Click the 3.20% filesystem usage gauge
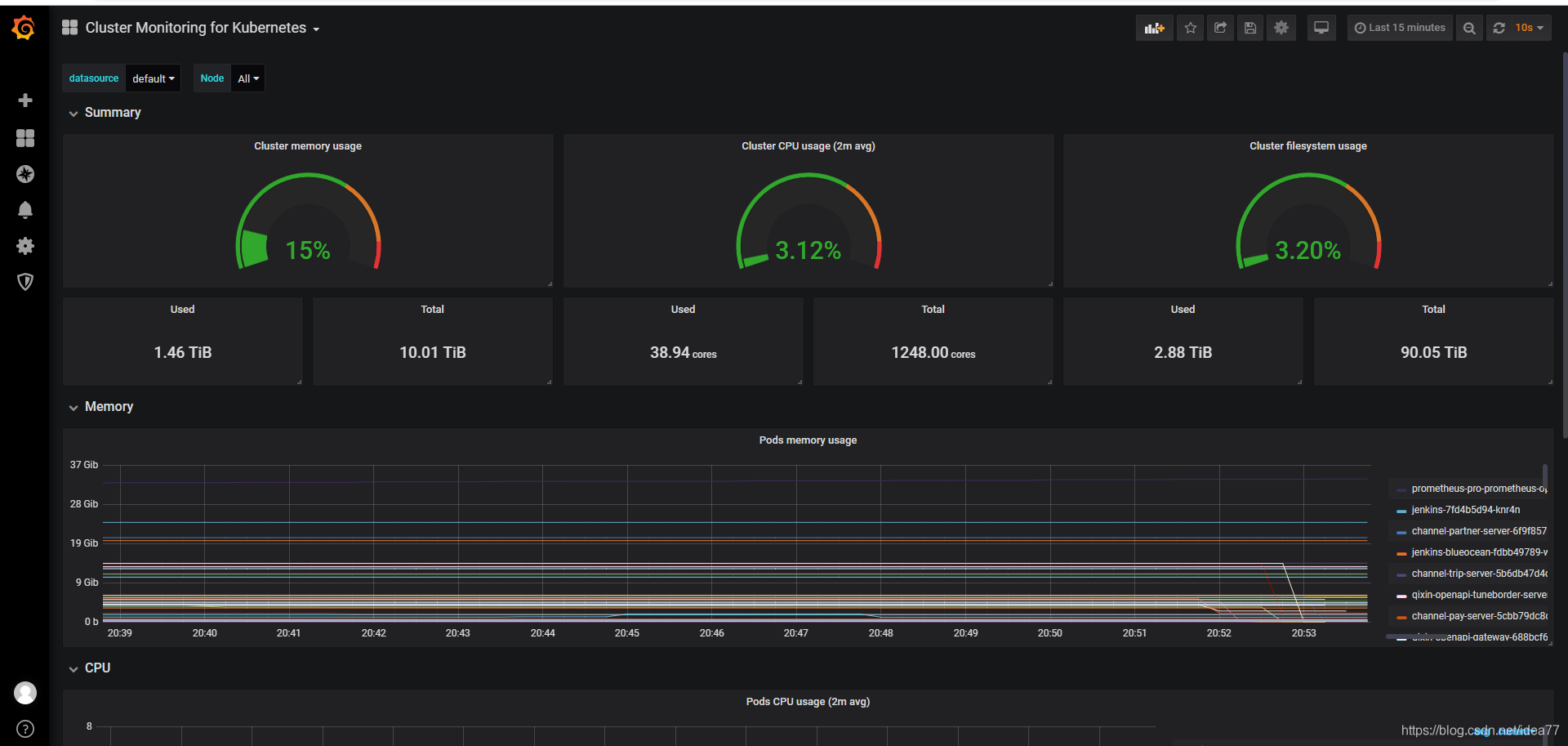The height and width of the screenshot is (746, 1568). (1308, 221)
